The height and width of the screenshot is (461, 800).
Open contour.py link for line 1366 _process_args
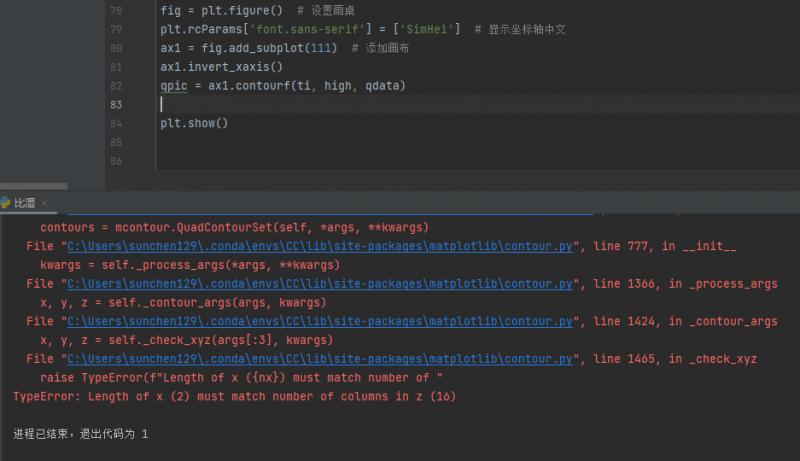click(x=320, y=285)
